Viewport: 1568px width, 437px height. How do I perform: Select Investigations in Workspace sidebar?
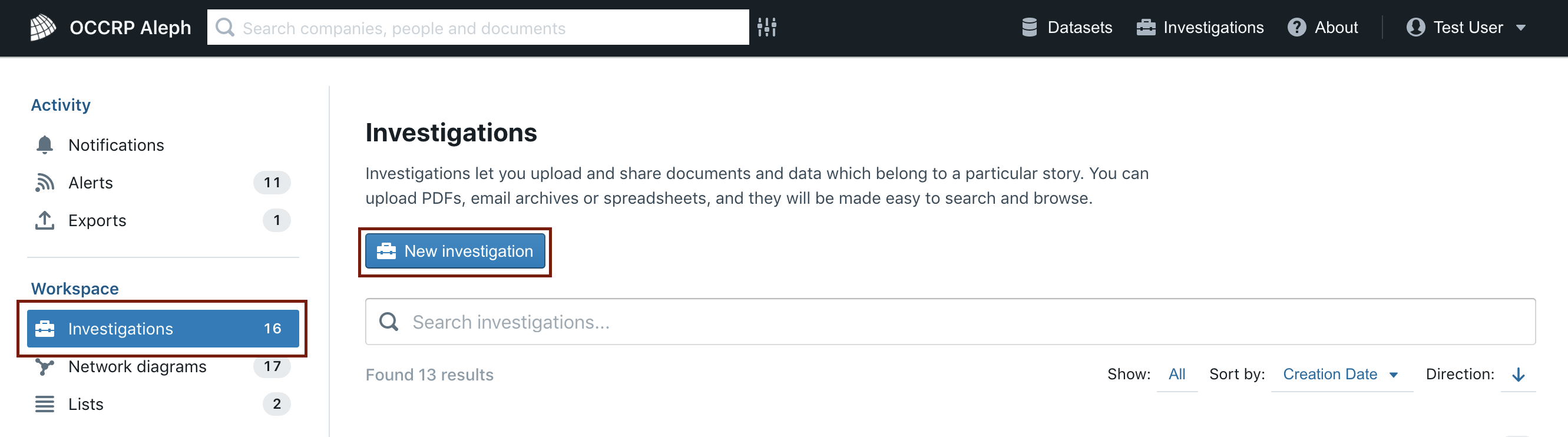coord(163,329)
